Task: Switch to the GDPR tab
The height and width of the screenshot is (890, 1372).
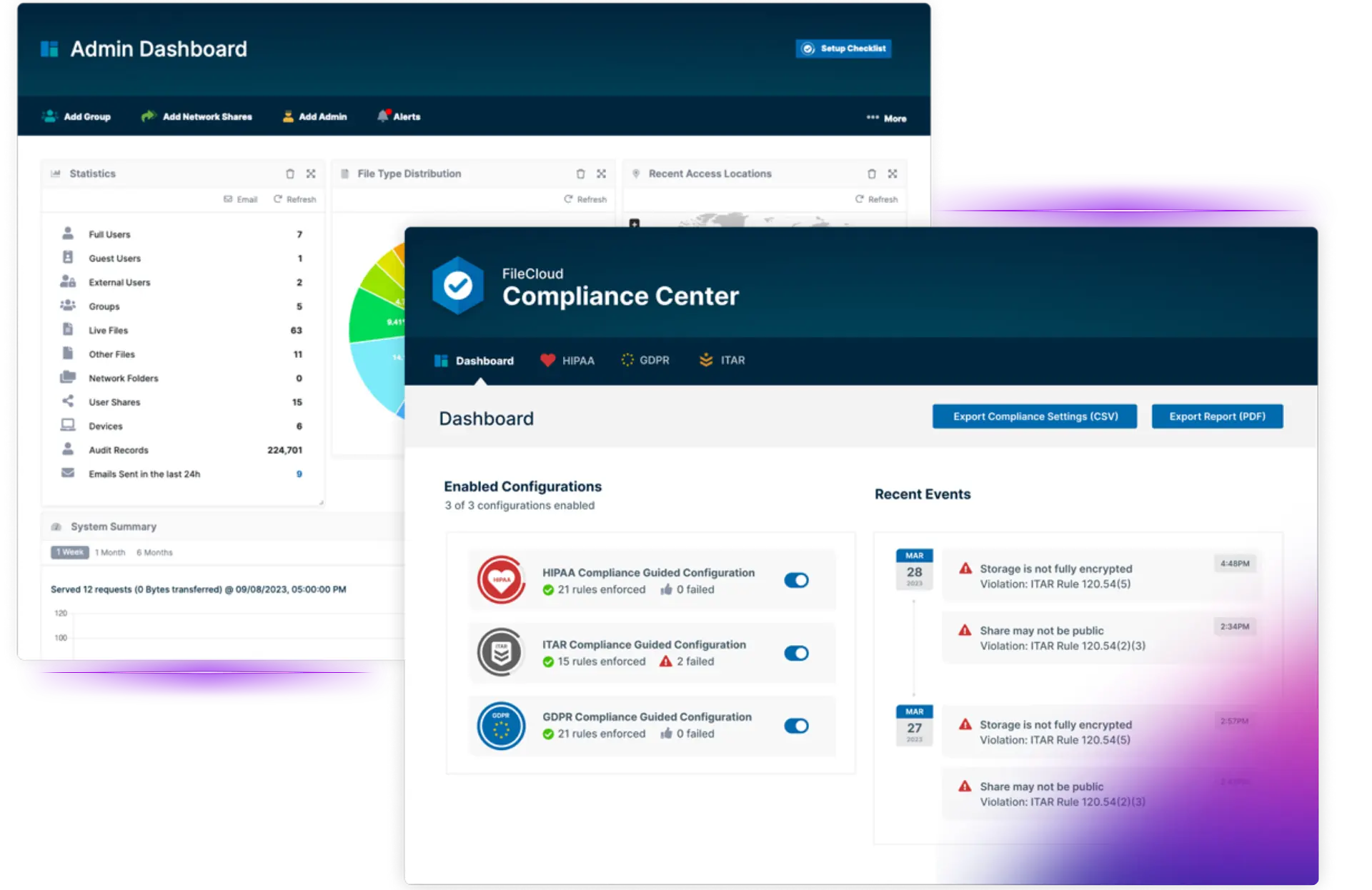Action: tap(645, 360)
